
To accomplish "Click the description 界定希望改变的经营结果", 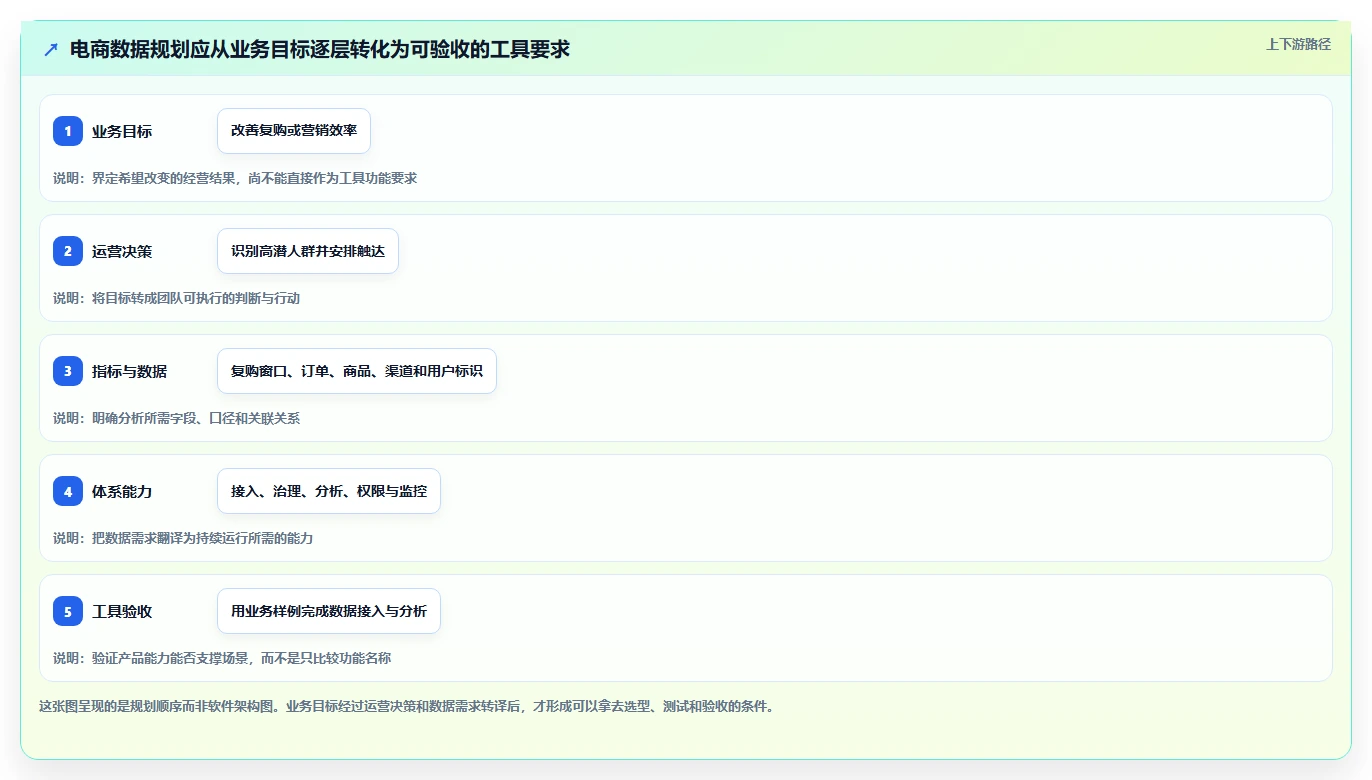I will tap(165, 178).
